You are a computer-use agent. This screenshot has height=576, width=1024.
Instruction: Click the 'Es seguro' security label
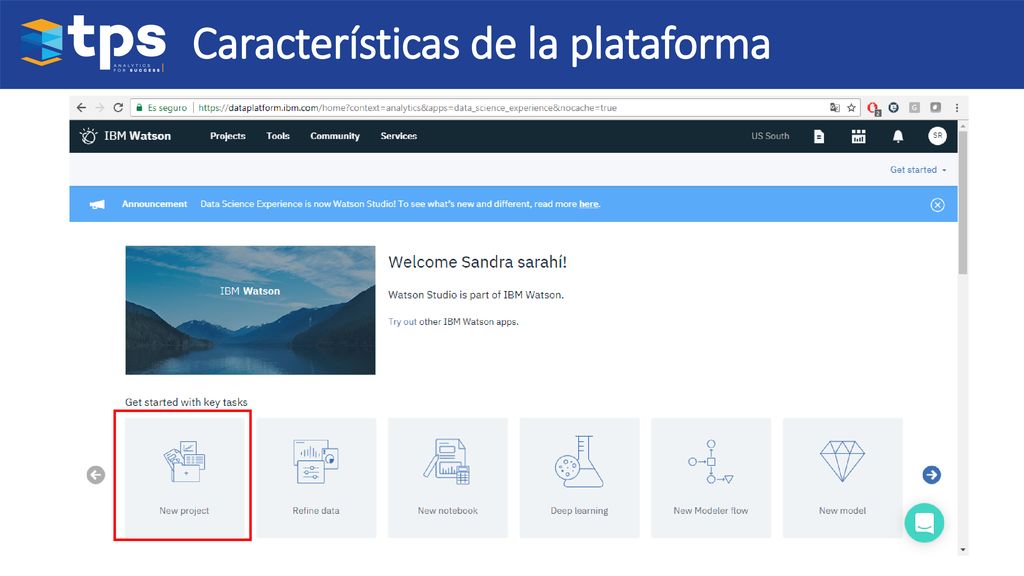click(x=167, y=108)
